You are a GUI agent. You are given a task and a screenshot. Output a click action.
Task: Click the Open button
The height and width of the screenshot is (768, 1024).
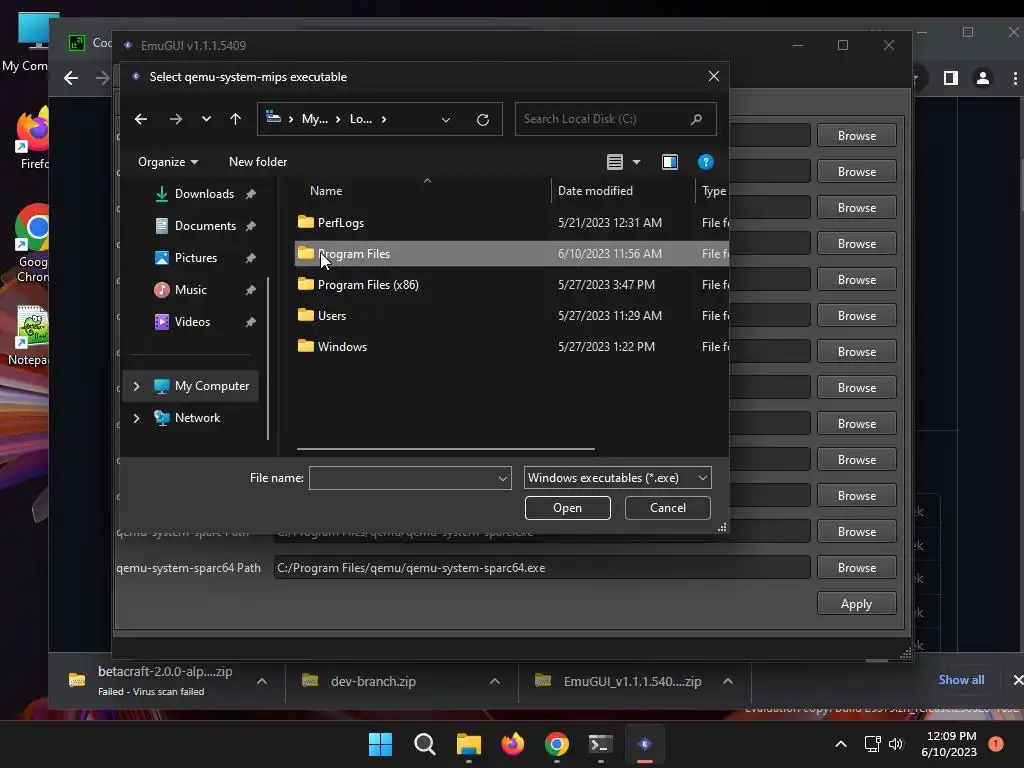[x=568, y=508]
